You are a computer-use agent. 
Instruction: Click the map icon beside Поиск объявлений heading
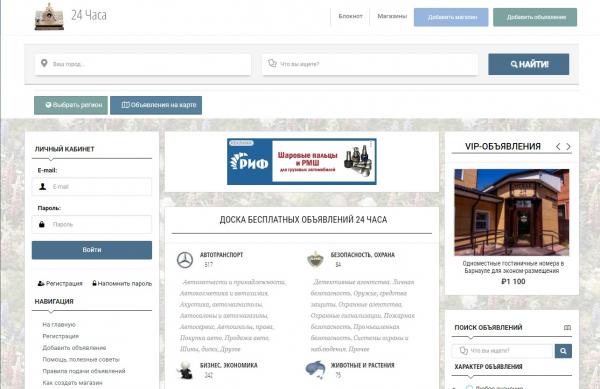tap(567, 327)
